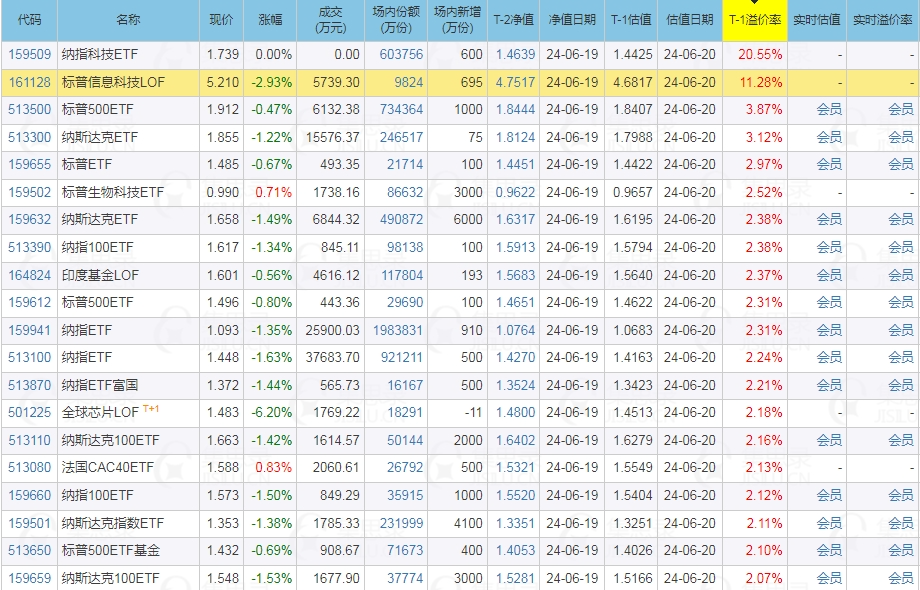Image resolution: width=920 pixels, height=590 pixels.
Task: Sort by T-2净值 column header
Action: pyautogui.click(x=513, y=20)
